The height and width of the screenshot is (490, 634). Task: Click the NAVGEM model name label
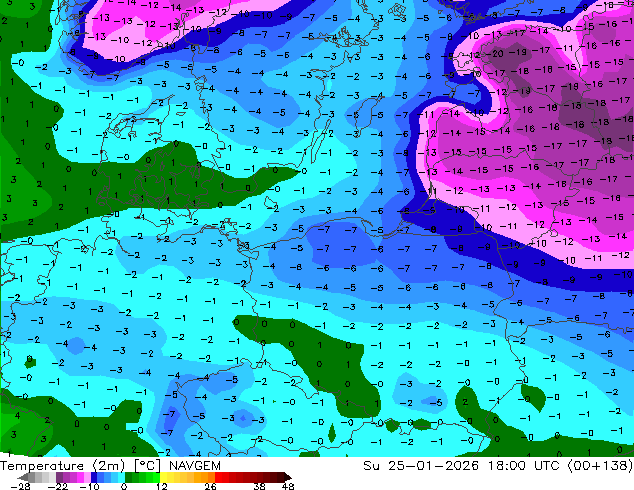click(x=194, y=466)
